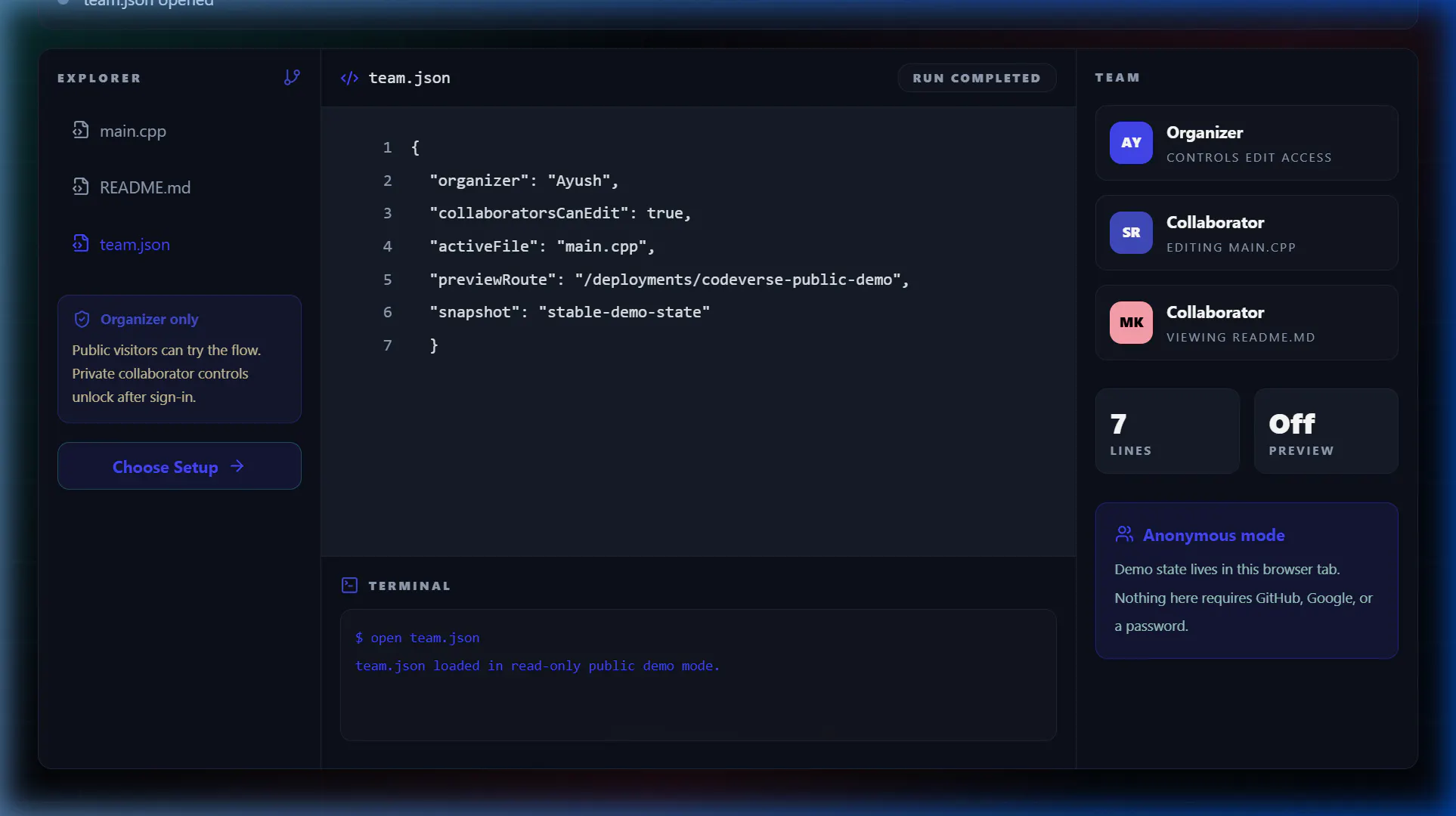Click the "activeFile": "main.cpp" code line
1456x816 pixels.
pyautogui.click(x=542, y=246)
